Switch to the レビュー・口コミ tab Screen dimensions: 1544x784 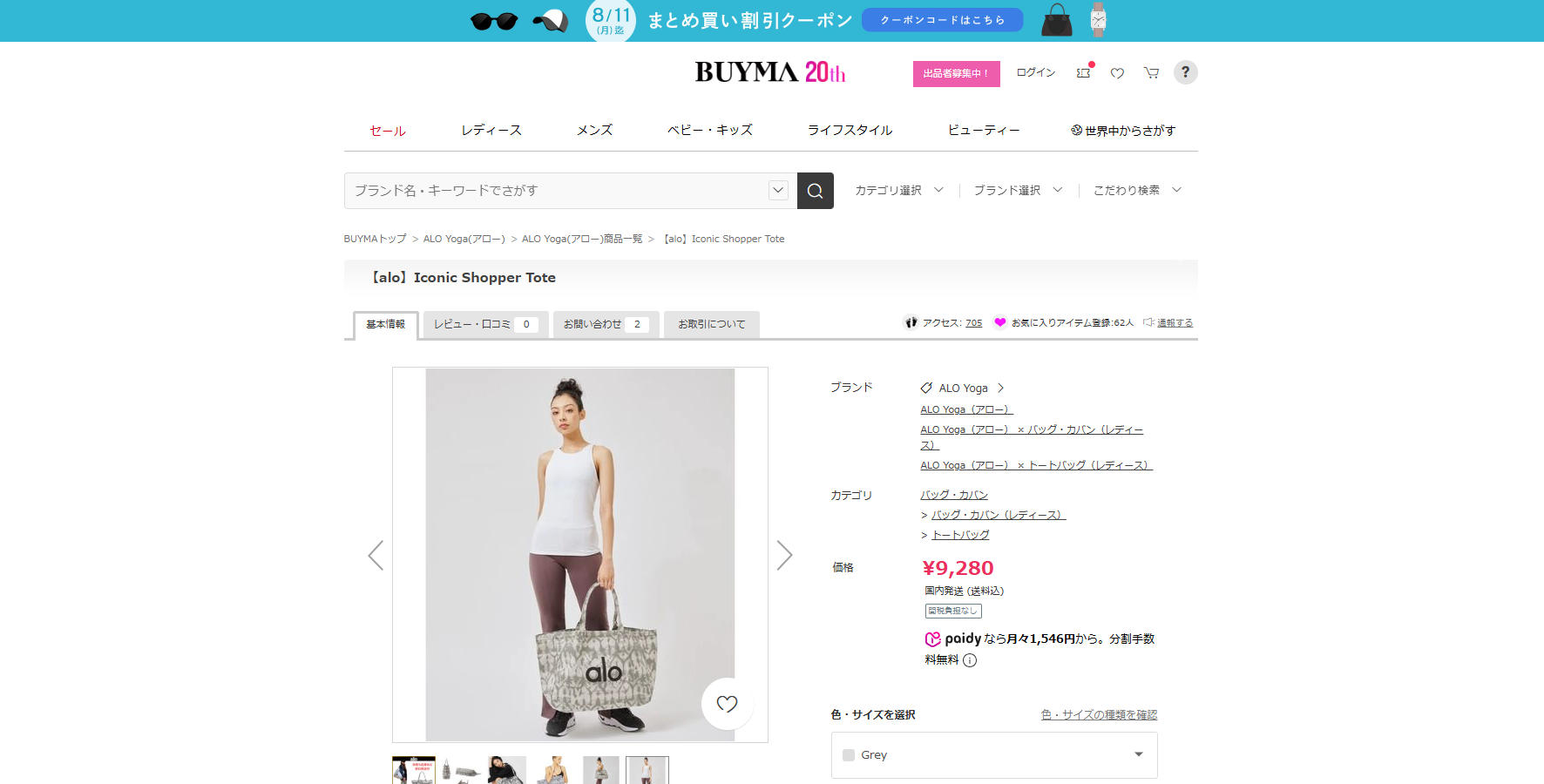click(x=486, y=324)
